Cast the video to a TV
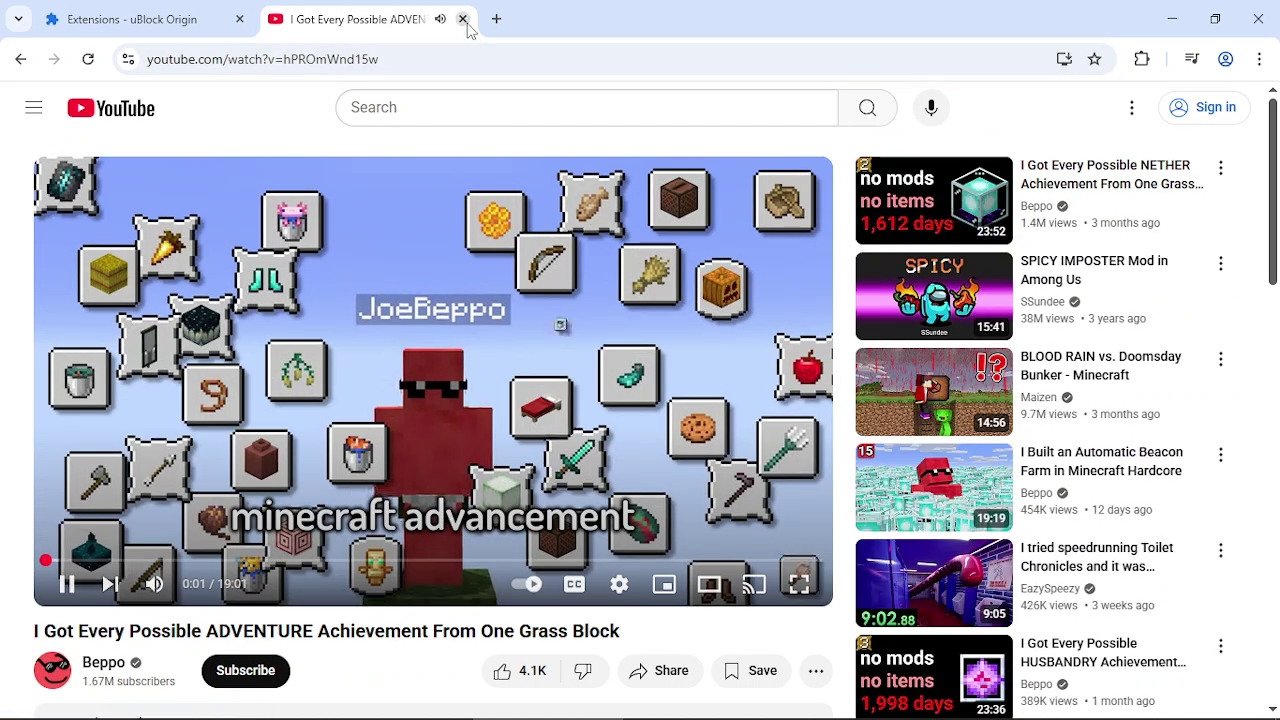This screenshot has height=720, width=1280. (754, 585)
